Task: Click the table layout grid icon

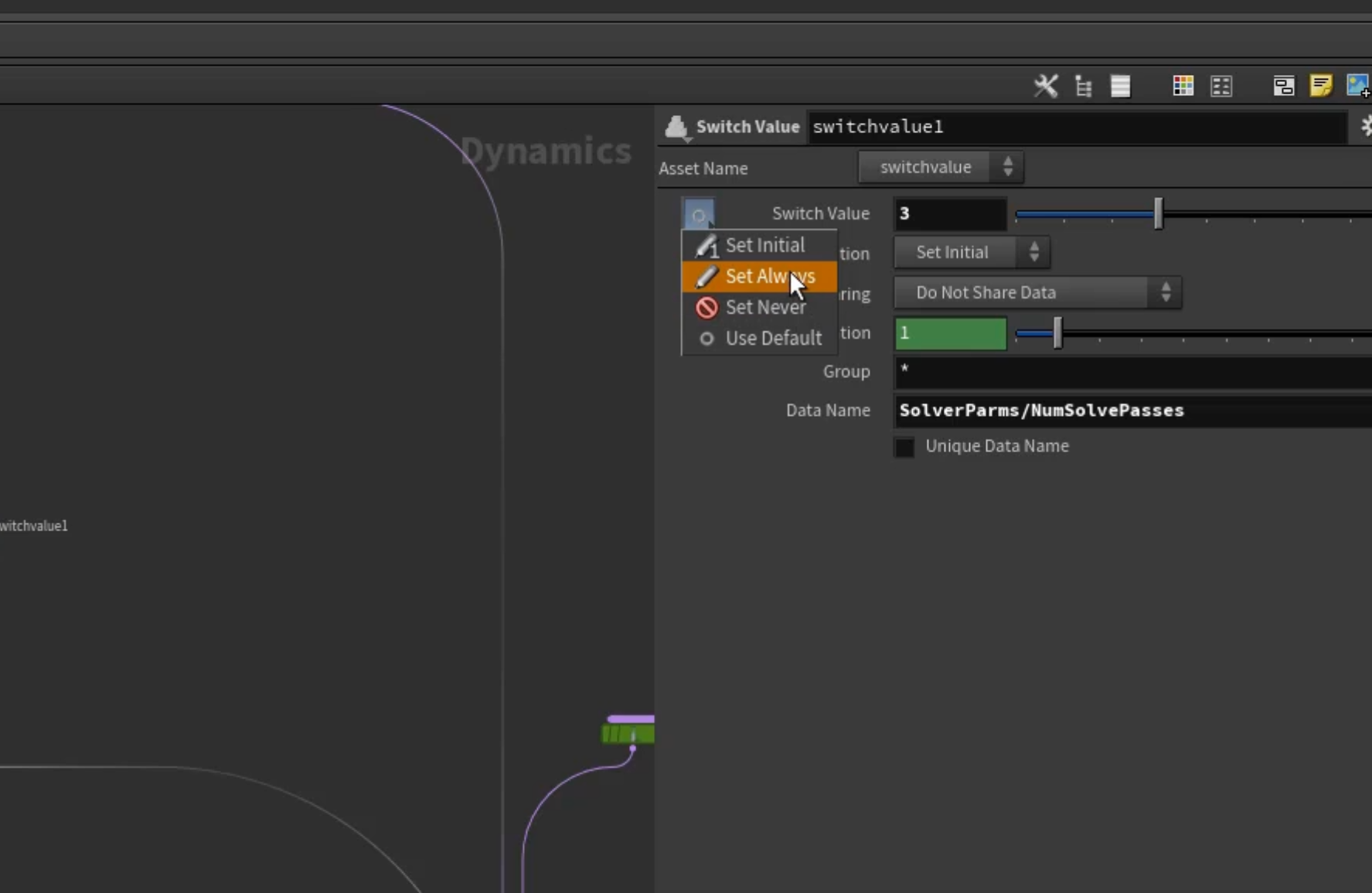Action: point(1221,86)
